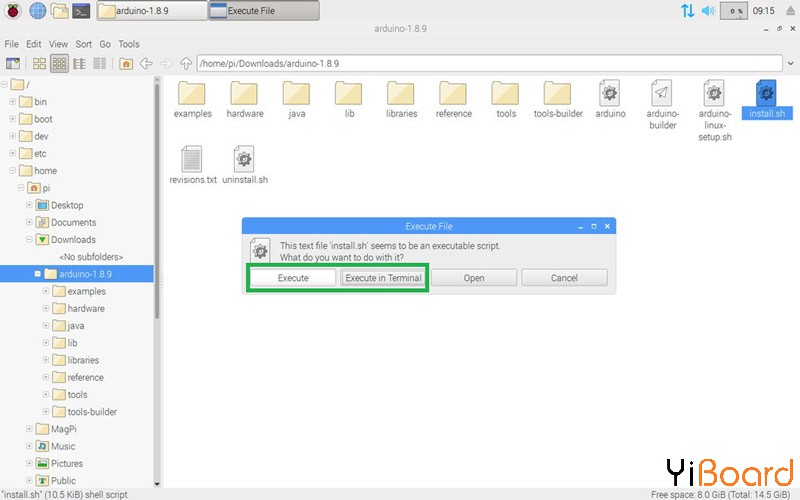800x500 pixels.
Task: Select the uninstall.sh script file
Action: click(245, 165)
